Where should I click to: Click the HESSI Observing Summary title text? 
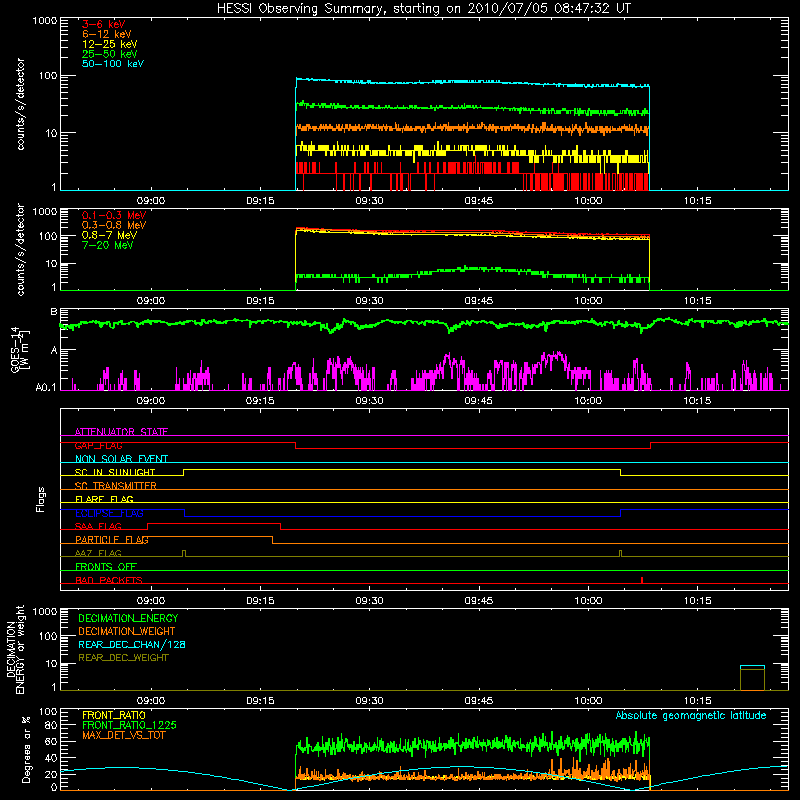(424, 8)
